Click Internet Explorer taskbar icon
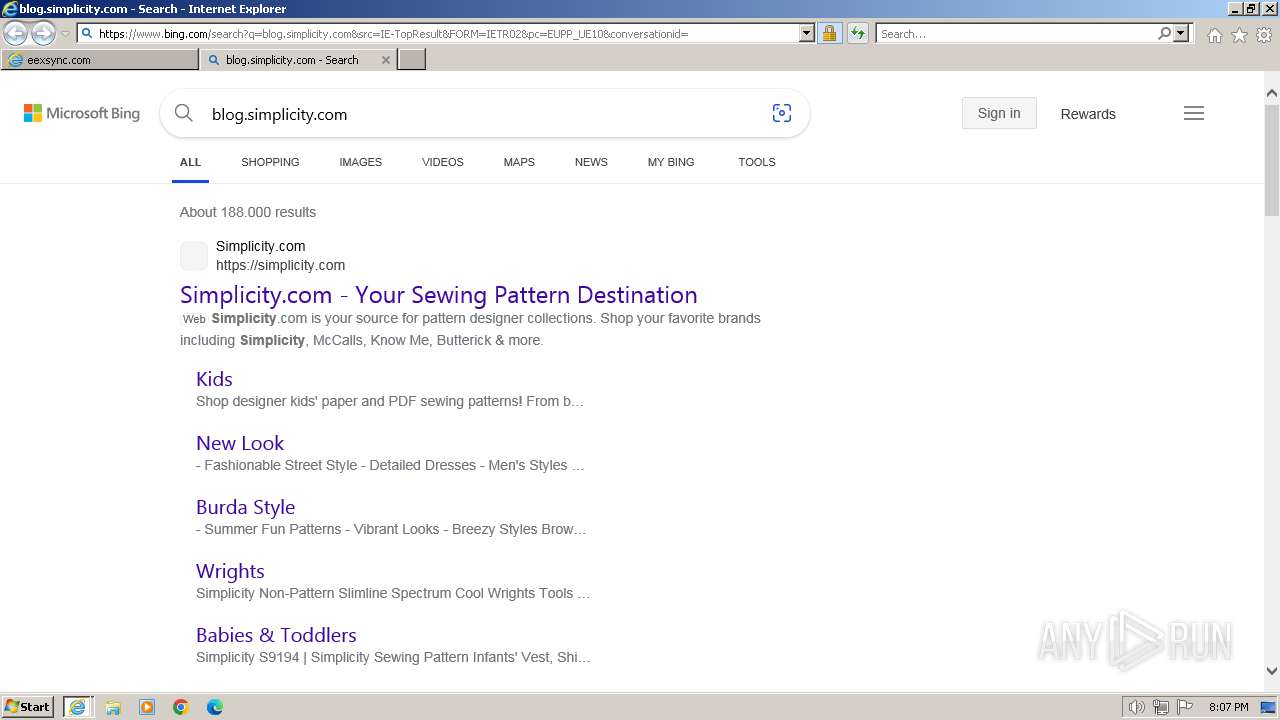This screenshot has height=720, width=1280. [77, 707]
